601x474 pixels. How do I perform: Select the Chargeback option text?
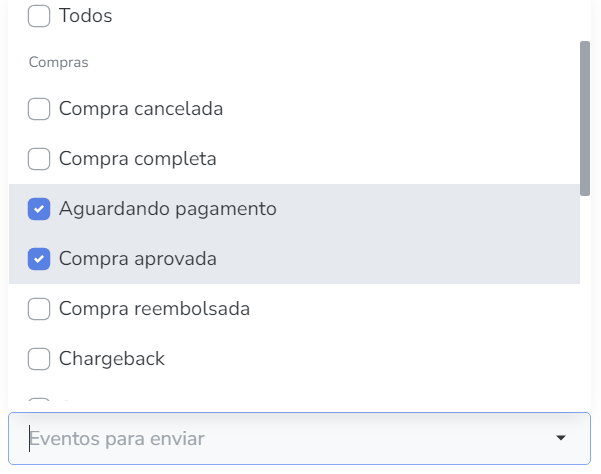[112, 359]
